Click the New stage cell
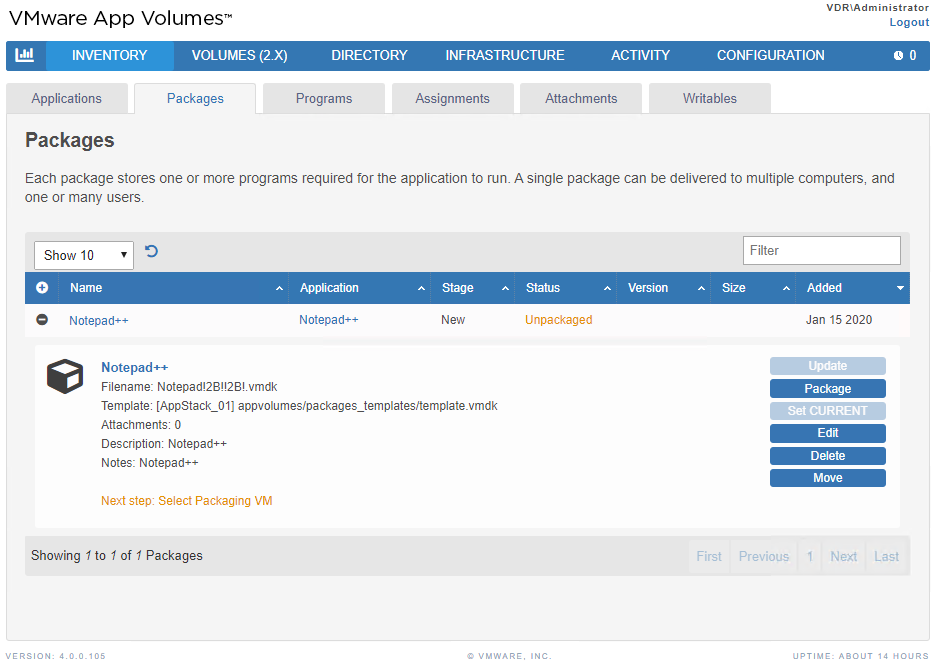 [x=453, y=320]
